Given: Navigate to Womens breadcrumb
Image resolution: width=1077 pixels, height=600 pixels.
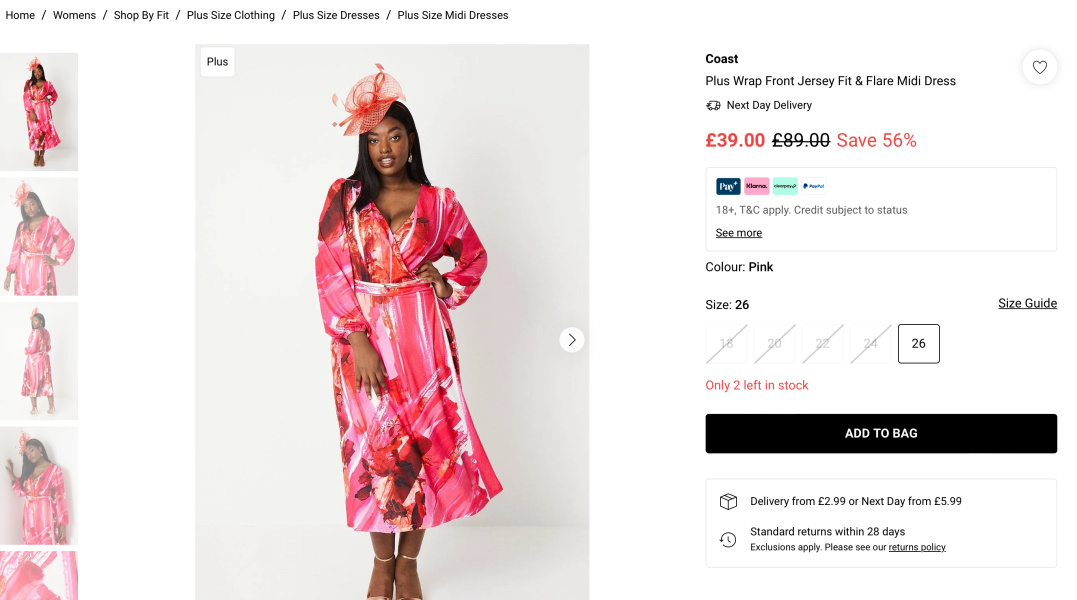Looking at the screenshot, I should pos(74,15).
